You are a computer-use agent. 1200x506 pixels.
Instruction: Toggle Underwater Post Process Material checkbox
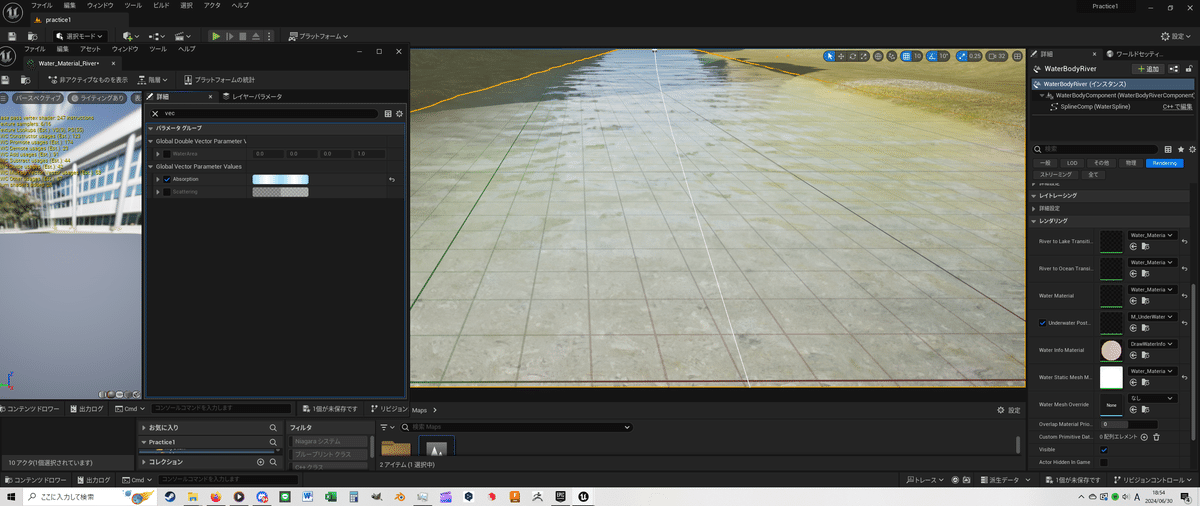click(x=1043, y=323)
